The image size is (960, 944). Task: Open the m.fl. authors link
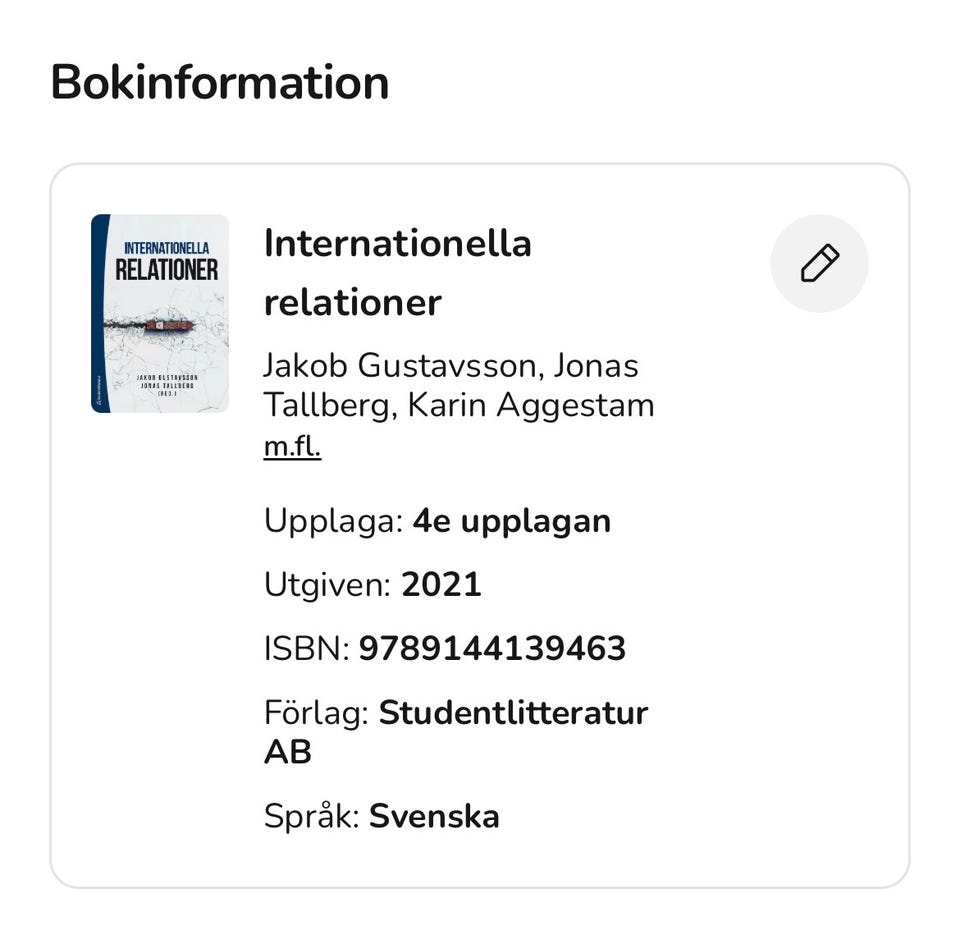coord(292,446)
